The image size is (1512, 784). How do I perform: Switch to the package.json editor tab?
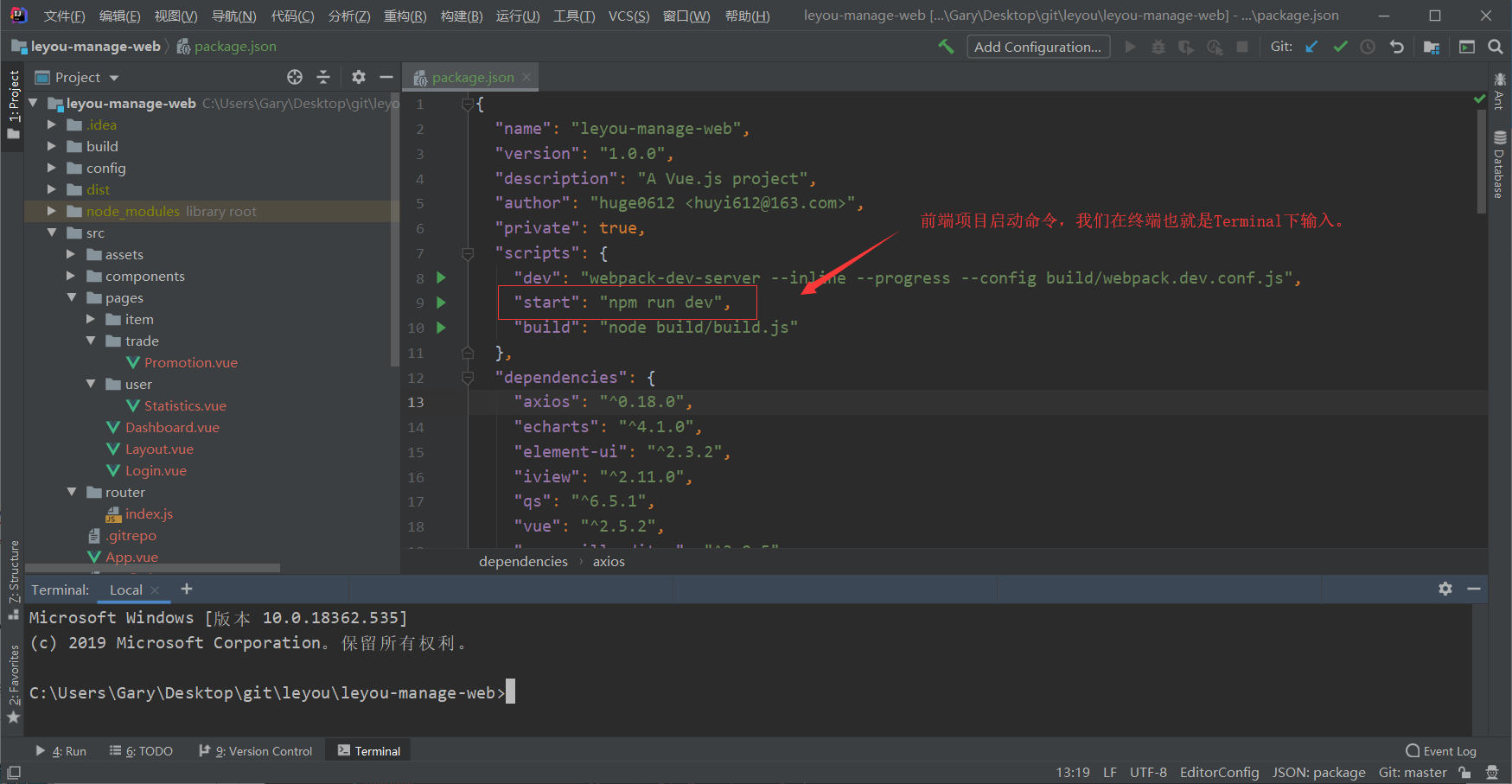(472, 77)
